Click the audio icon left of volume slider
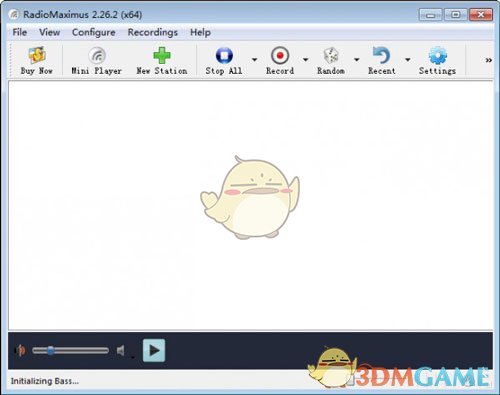The image size is (500, 395). tap(20, 350)
